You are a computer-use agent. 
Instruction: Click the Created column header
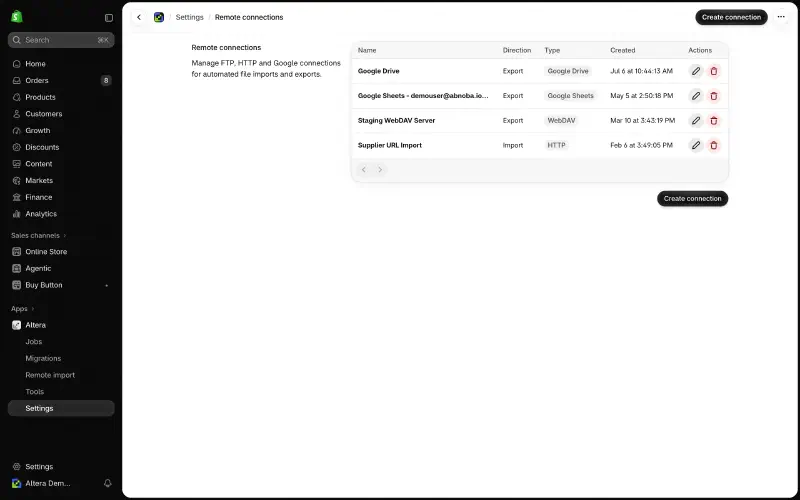coord(622,51)
